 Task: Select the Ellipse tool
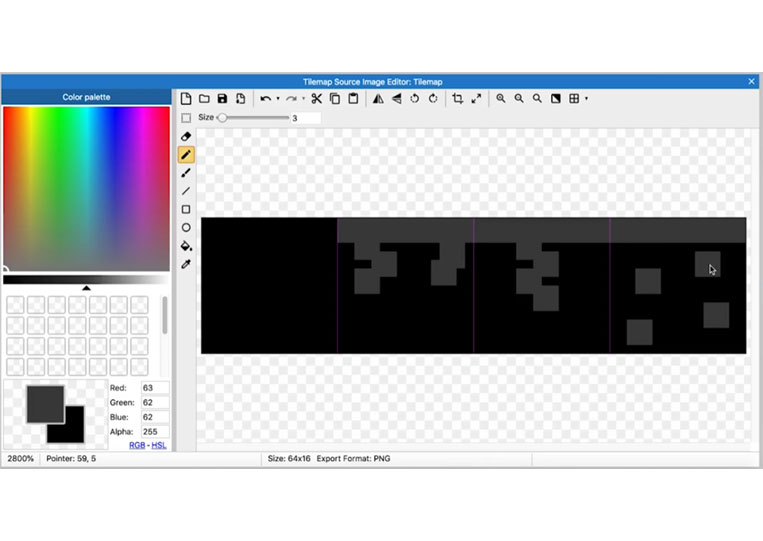pos(186,228)
